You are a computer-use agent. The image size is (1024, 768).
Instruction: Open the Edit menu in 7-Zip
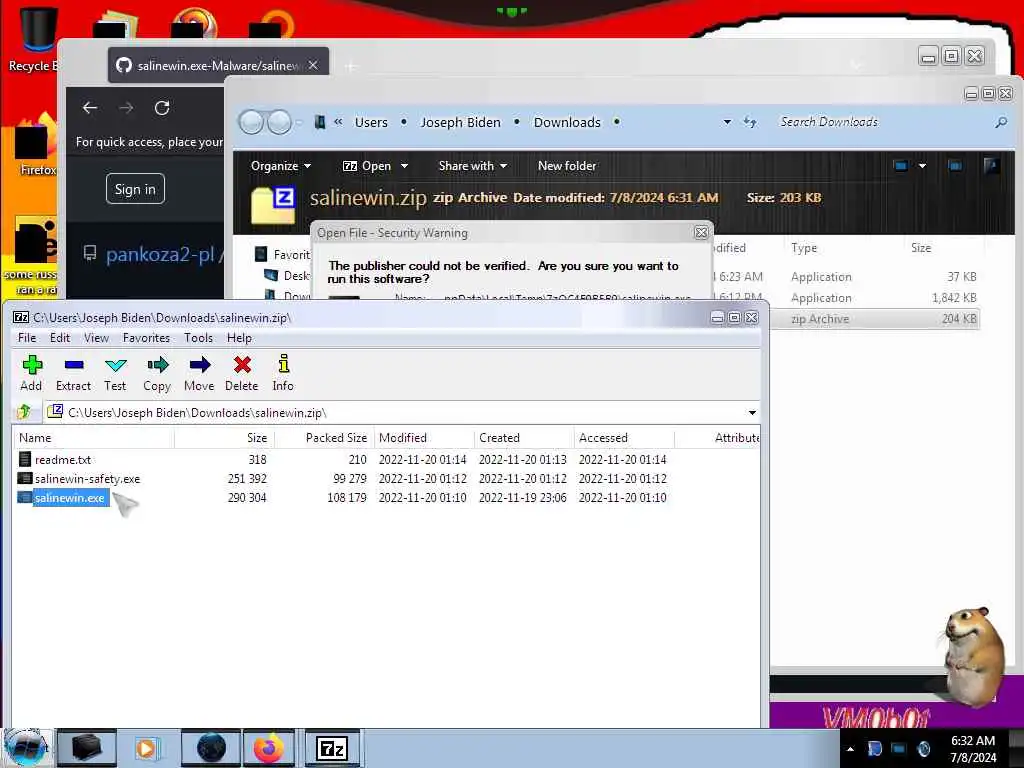[x=59, y=338]
